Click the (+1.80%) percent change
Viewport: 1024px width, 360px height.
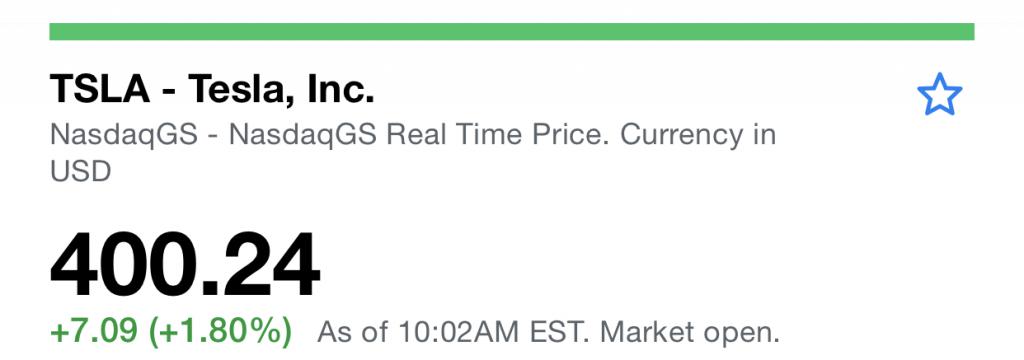(x=220, y=331)
